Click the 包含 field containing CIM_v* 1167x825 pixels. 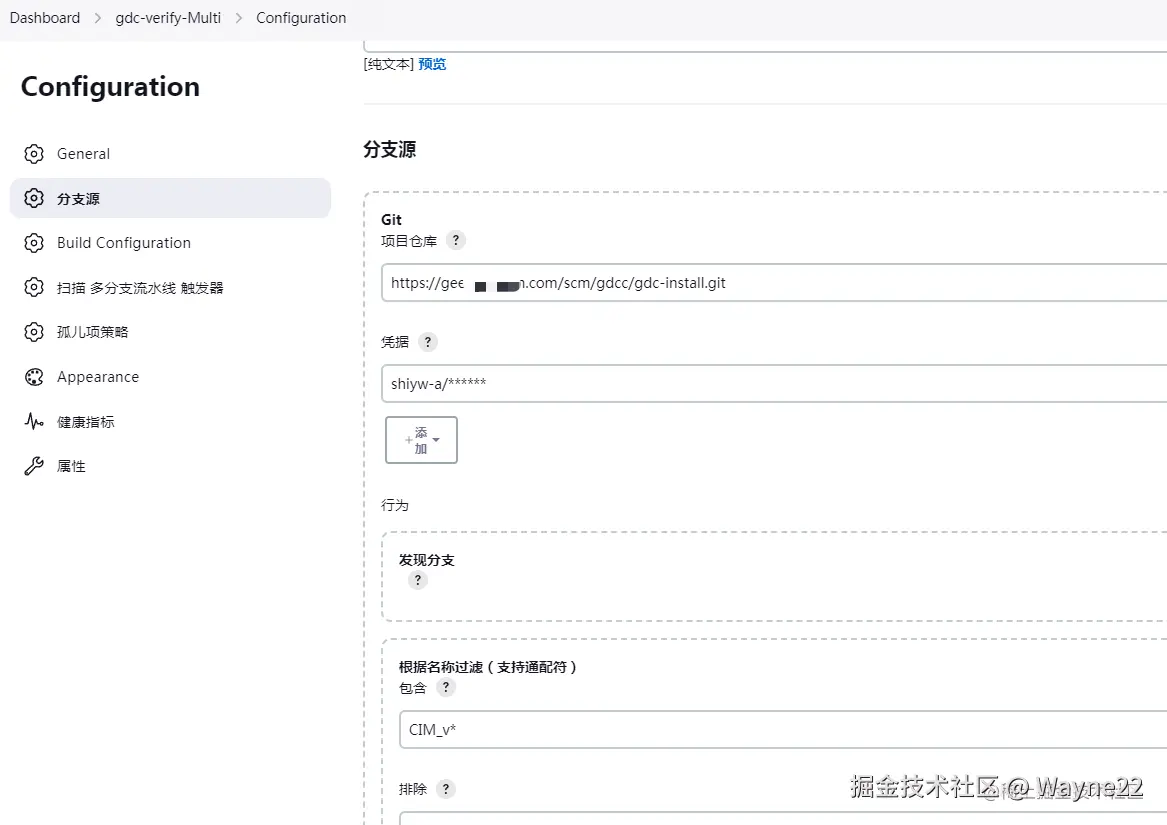(x=780, y=730)
